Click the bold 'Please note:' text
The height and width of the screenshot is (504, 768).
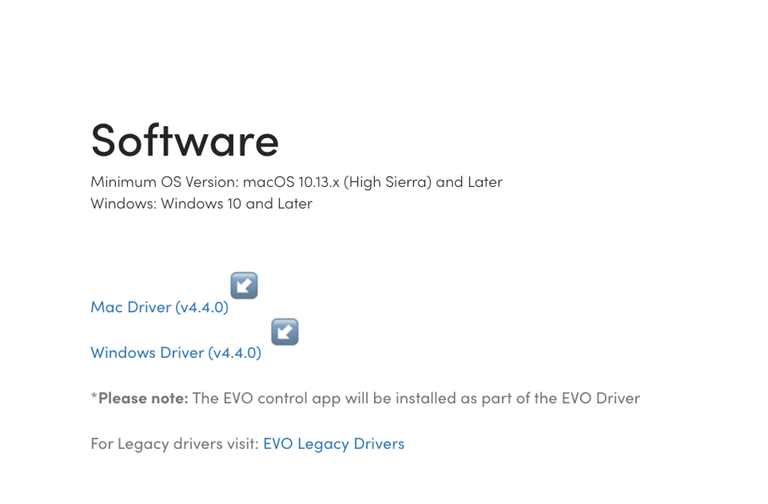[x=143, y=398]
